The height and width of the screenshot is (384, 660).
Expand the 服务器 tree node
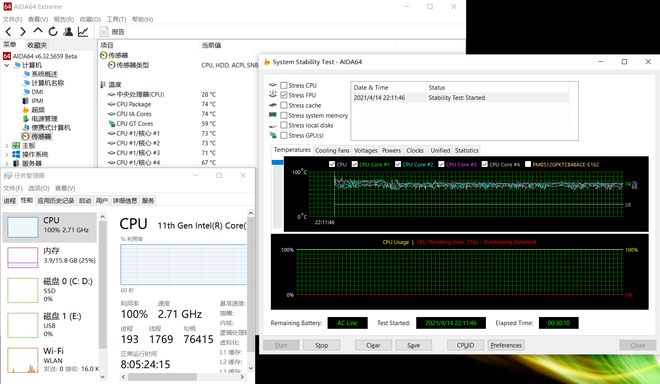pyautogui.click(x=6, y=163)
